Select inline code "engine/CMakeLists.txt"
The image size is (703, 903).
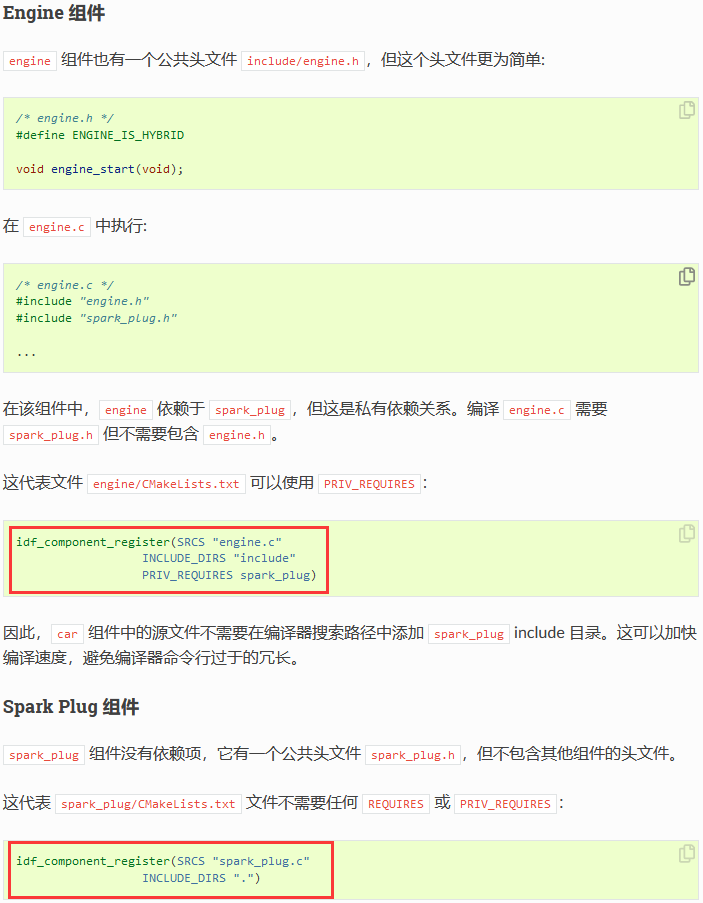166,484
